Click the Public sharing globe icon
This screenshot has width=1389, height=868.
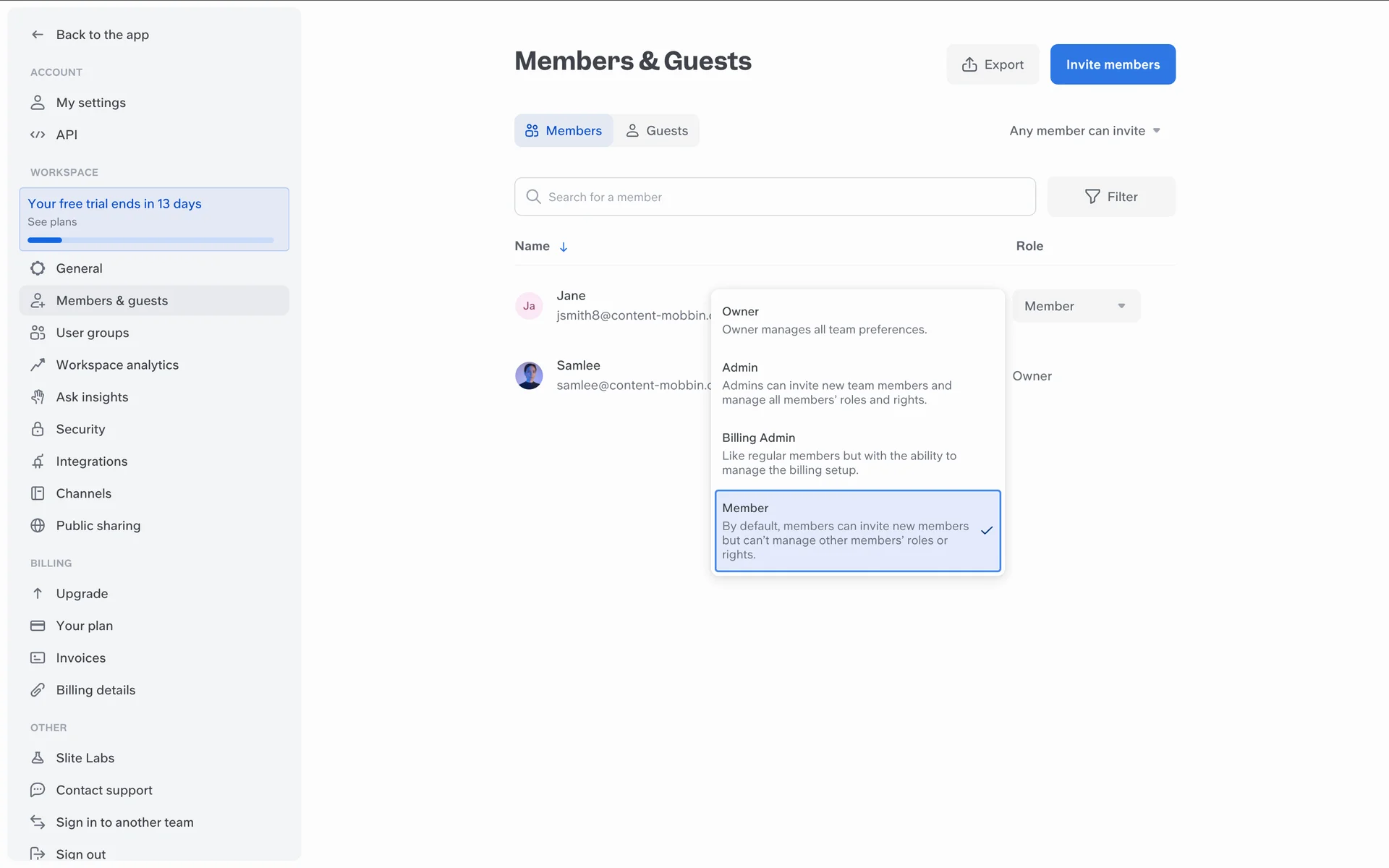coord(38,526)
